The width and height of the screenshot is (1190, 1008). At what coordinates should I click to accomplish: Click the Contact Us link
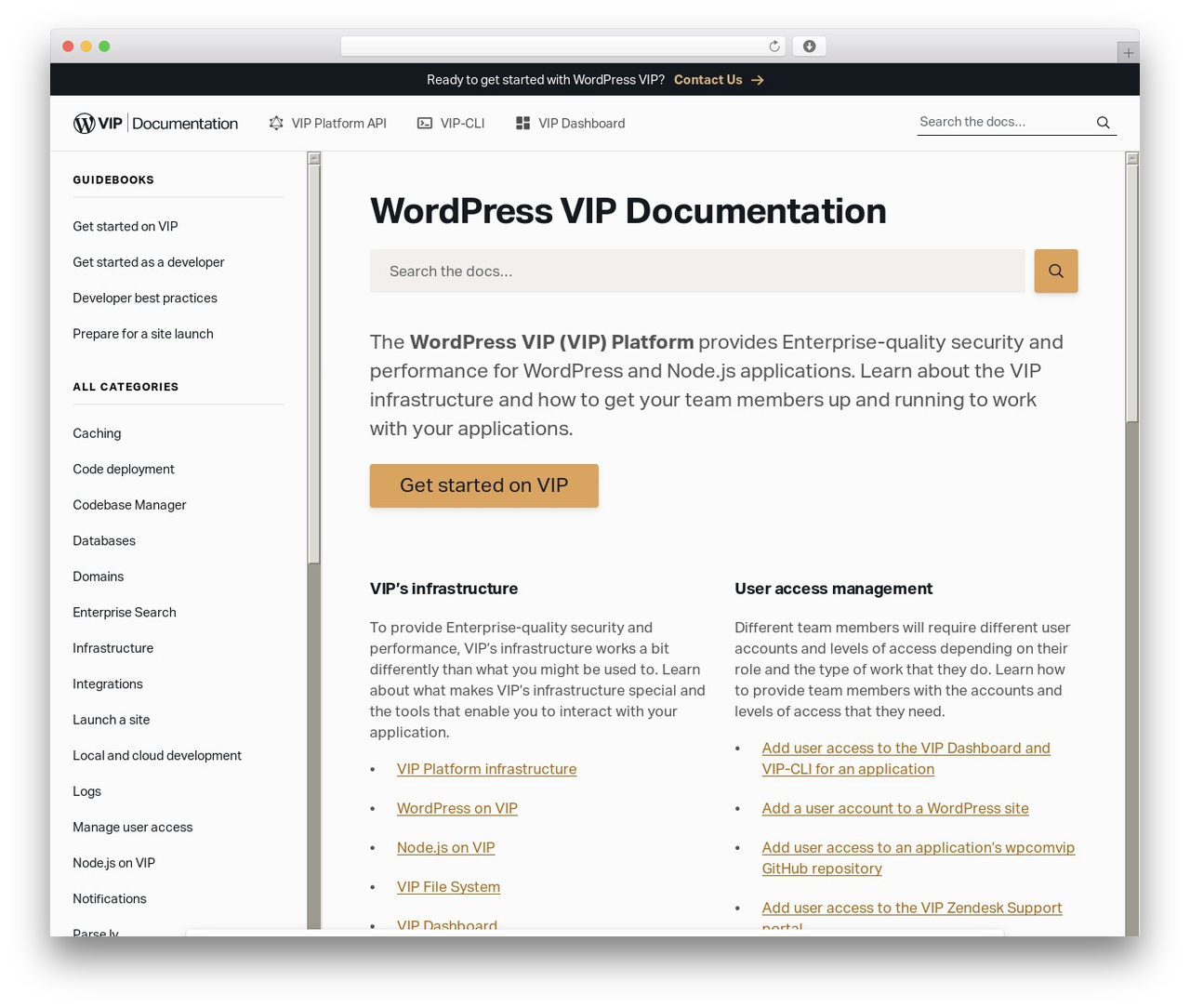tap(708, 80)
